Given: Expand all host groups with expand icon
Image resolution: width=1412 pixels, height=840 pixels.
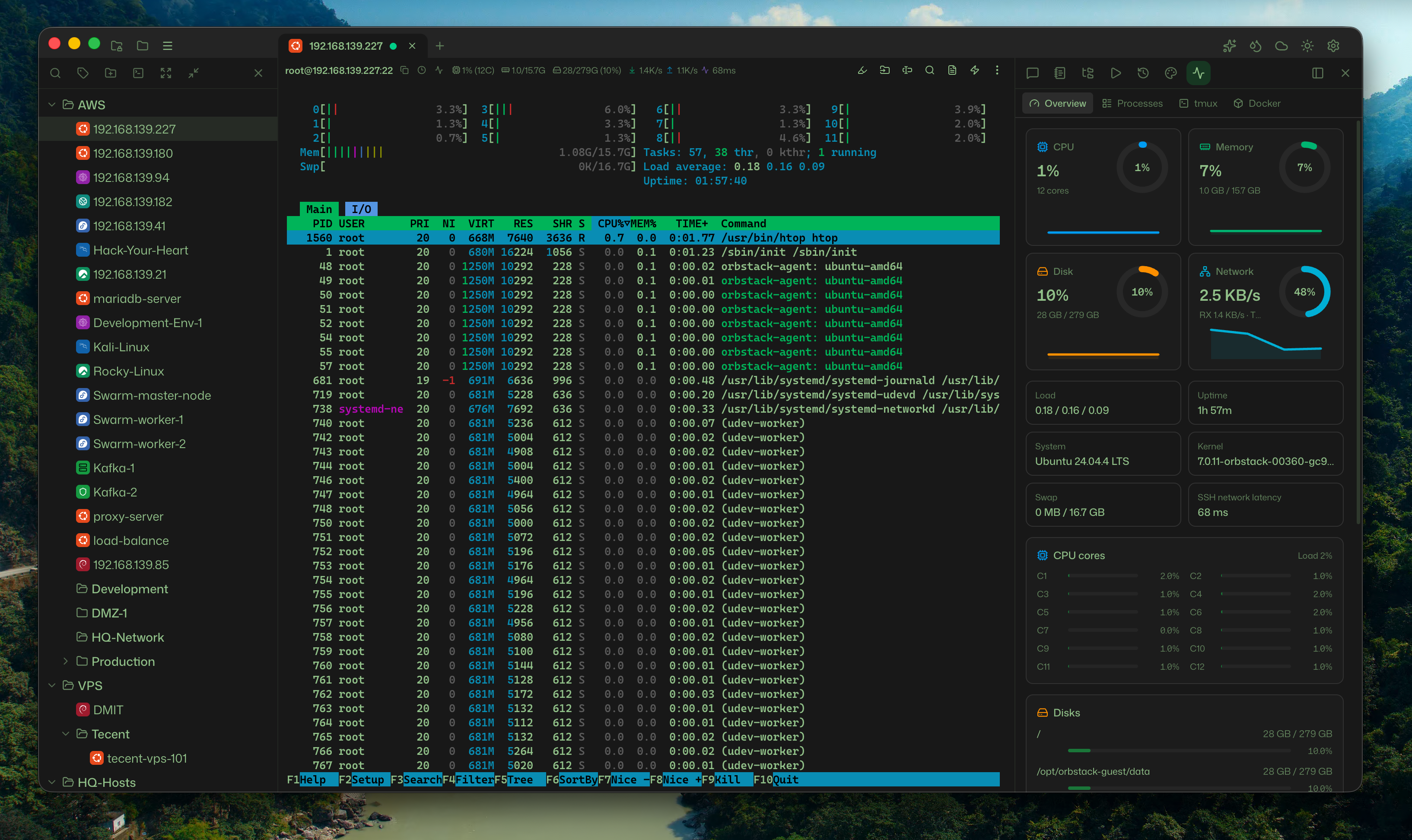Looking at the screenshot, I should pyautogui.click(x=166, y=73).
